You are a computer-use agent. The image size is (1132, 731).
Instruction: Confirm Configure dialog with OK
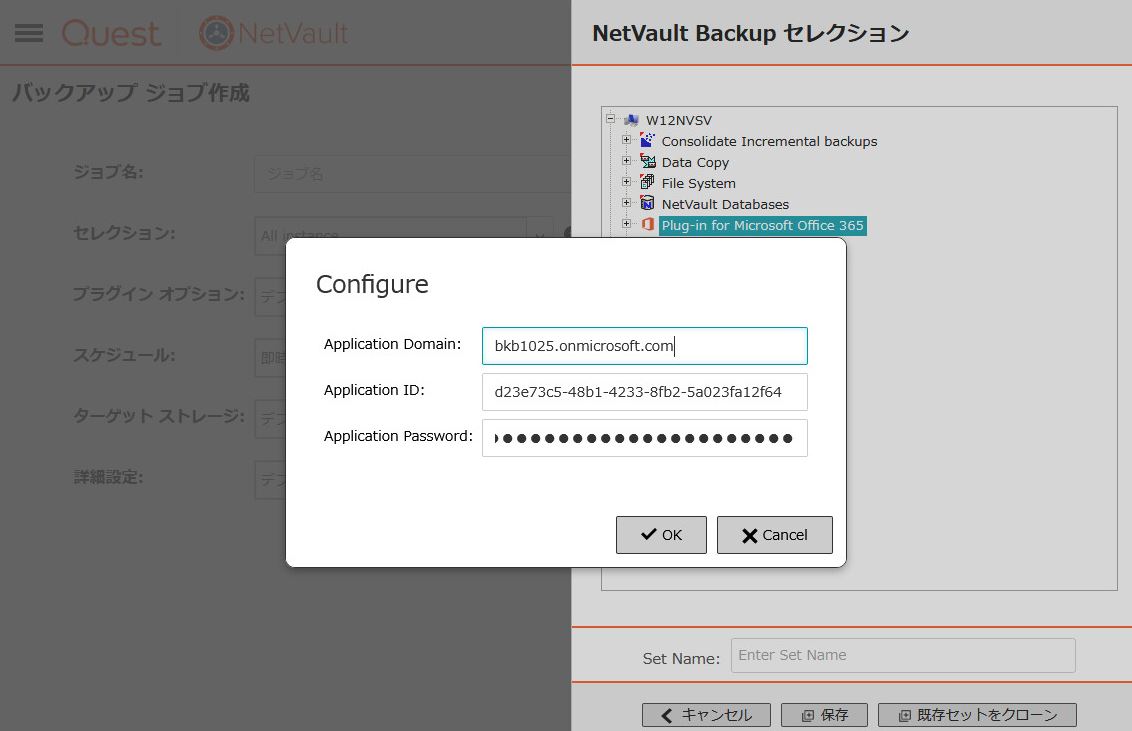click(661, 535)
